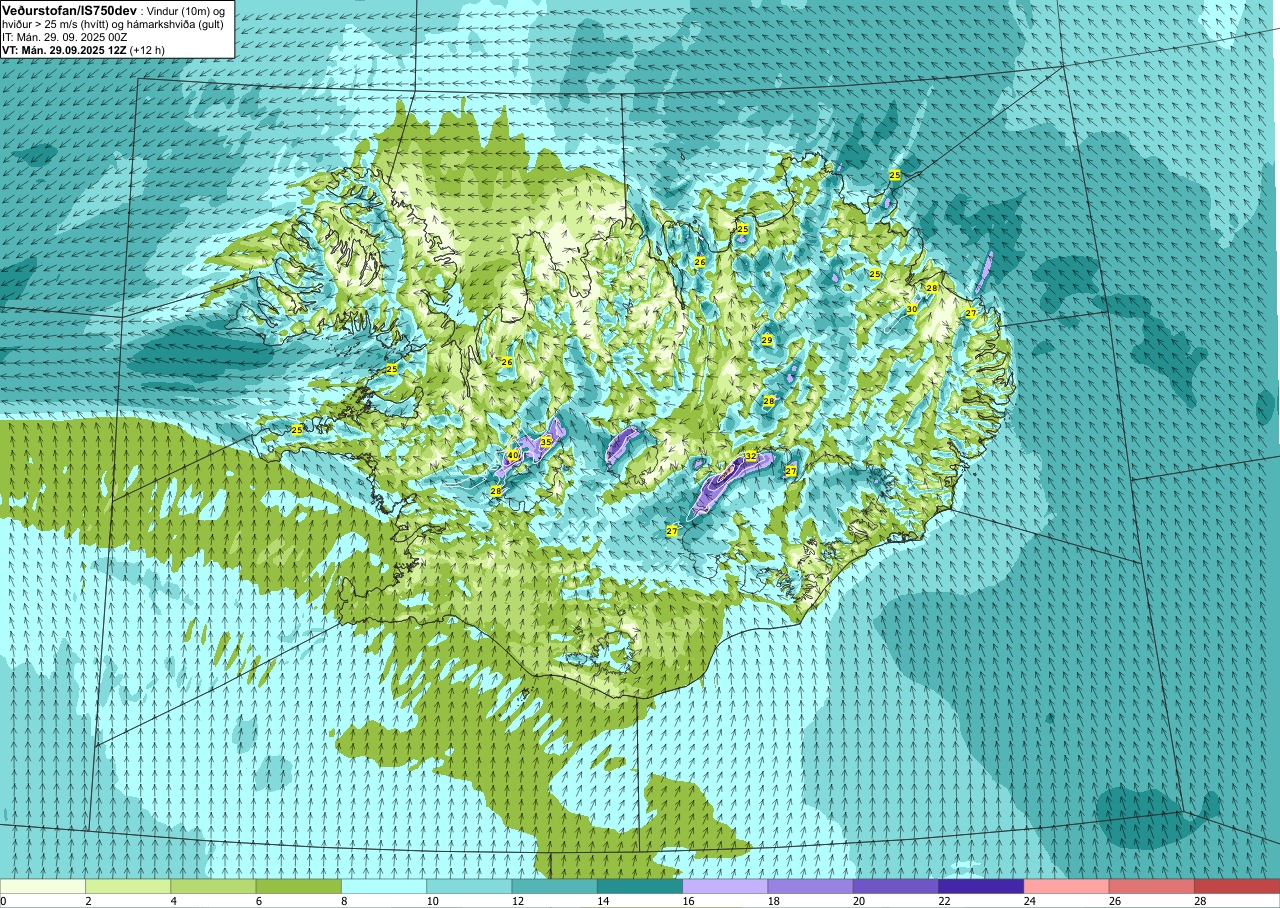Click the 0 tick on the legend scale
1280x908 pixels.
pos(4,901)
